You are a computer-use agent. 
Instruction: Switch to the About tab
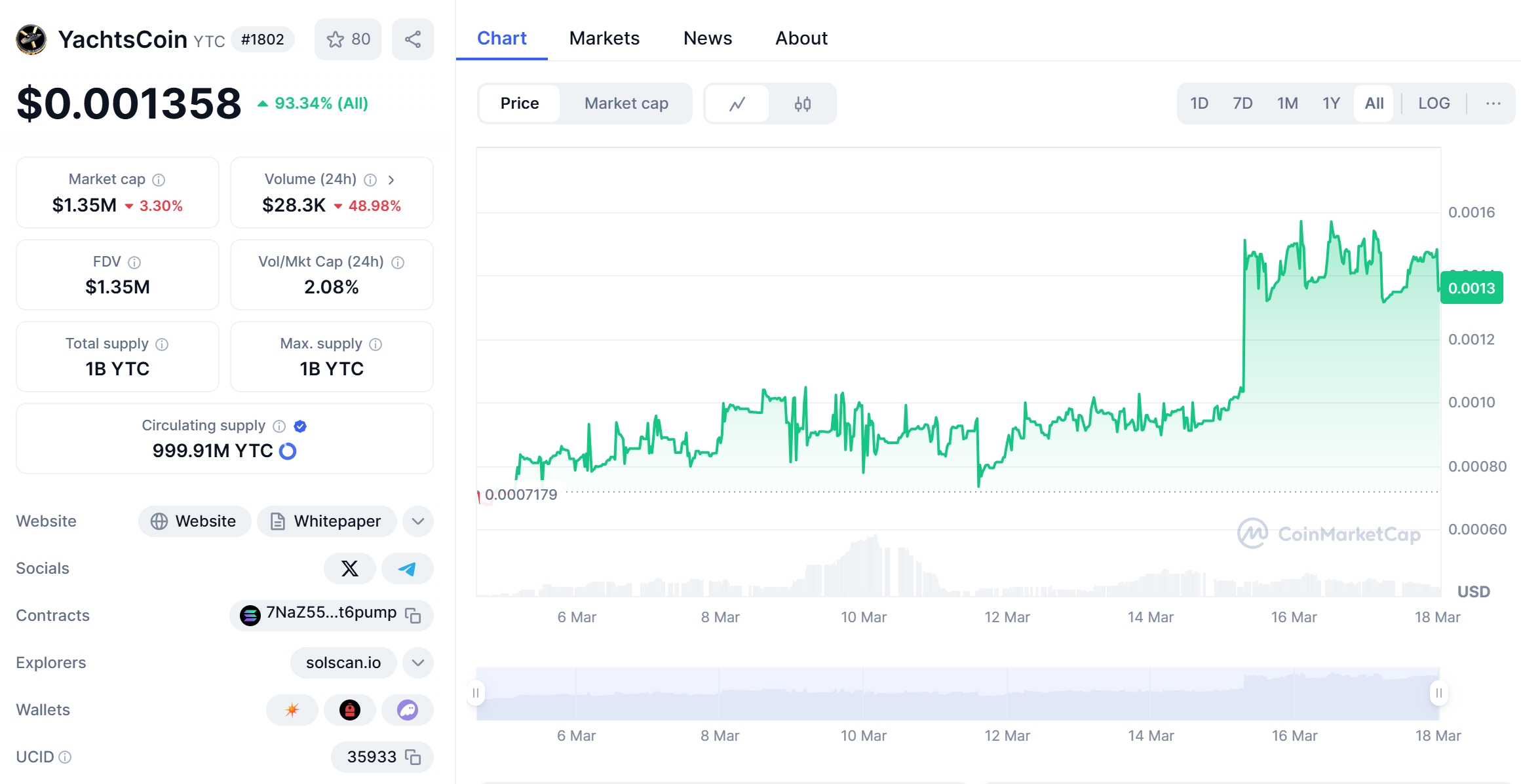point(801,38)
